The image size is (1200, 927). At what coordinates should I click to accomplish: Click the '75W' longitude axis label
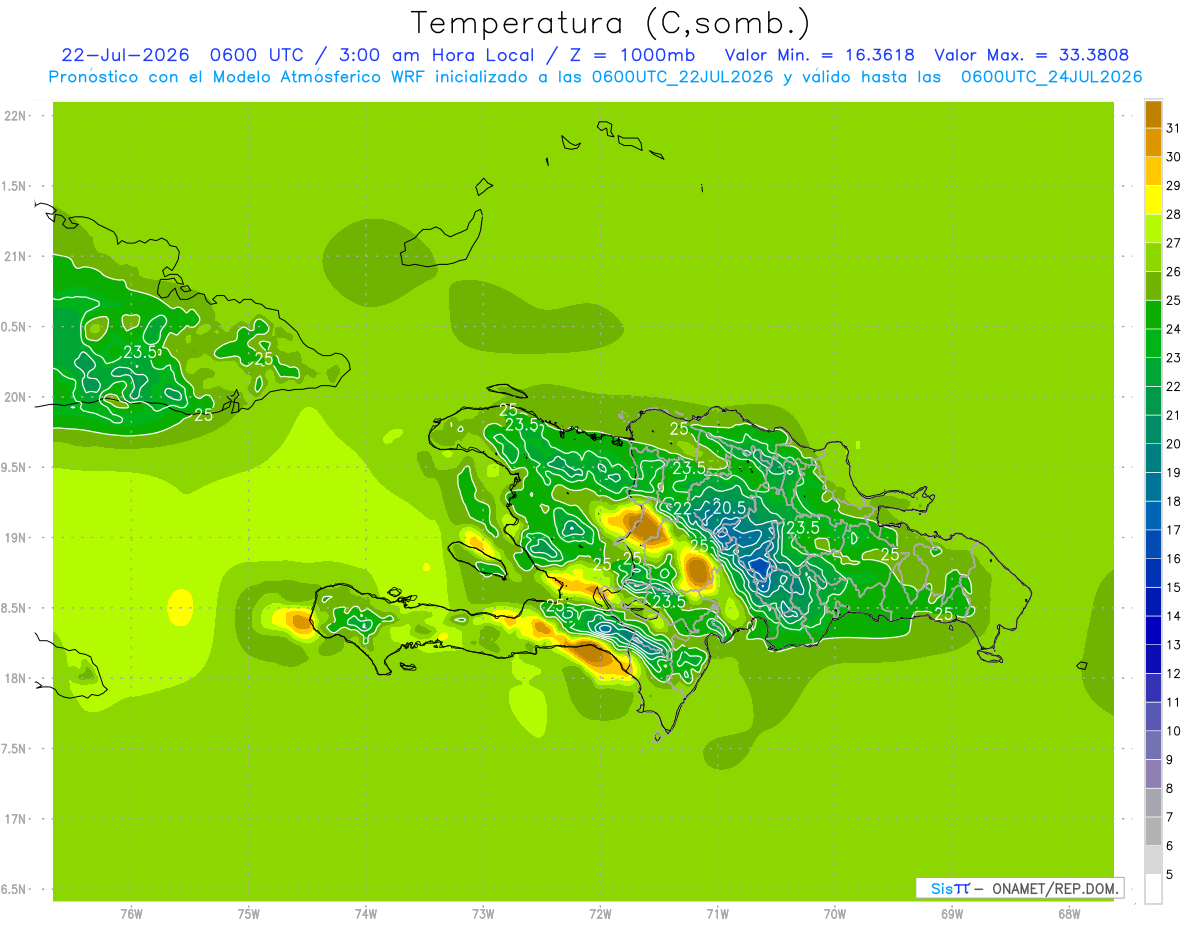(x=248, y=913)
